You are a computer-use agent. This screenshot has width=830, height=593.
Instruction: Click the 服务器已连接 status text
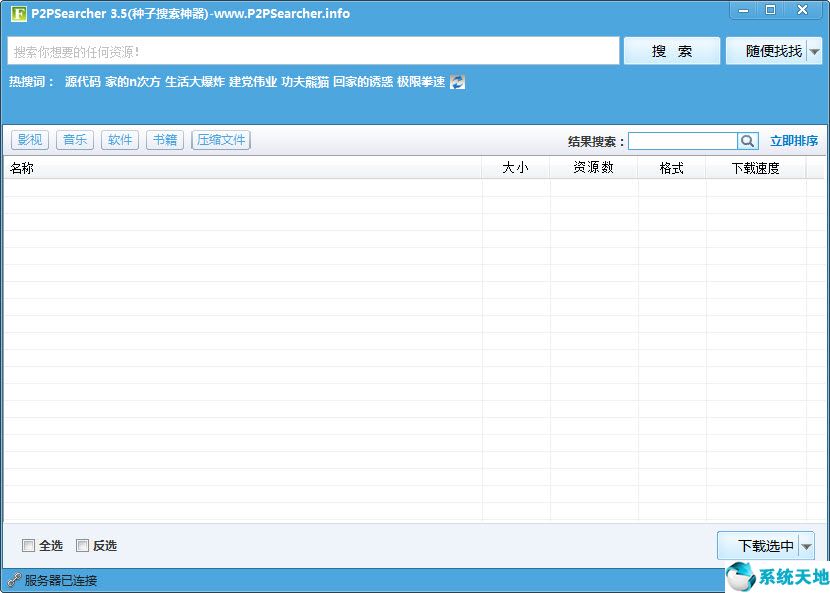(61, 580)
